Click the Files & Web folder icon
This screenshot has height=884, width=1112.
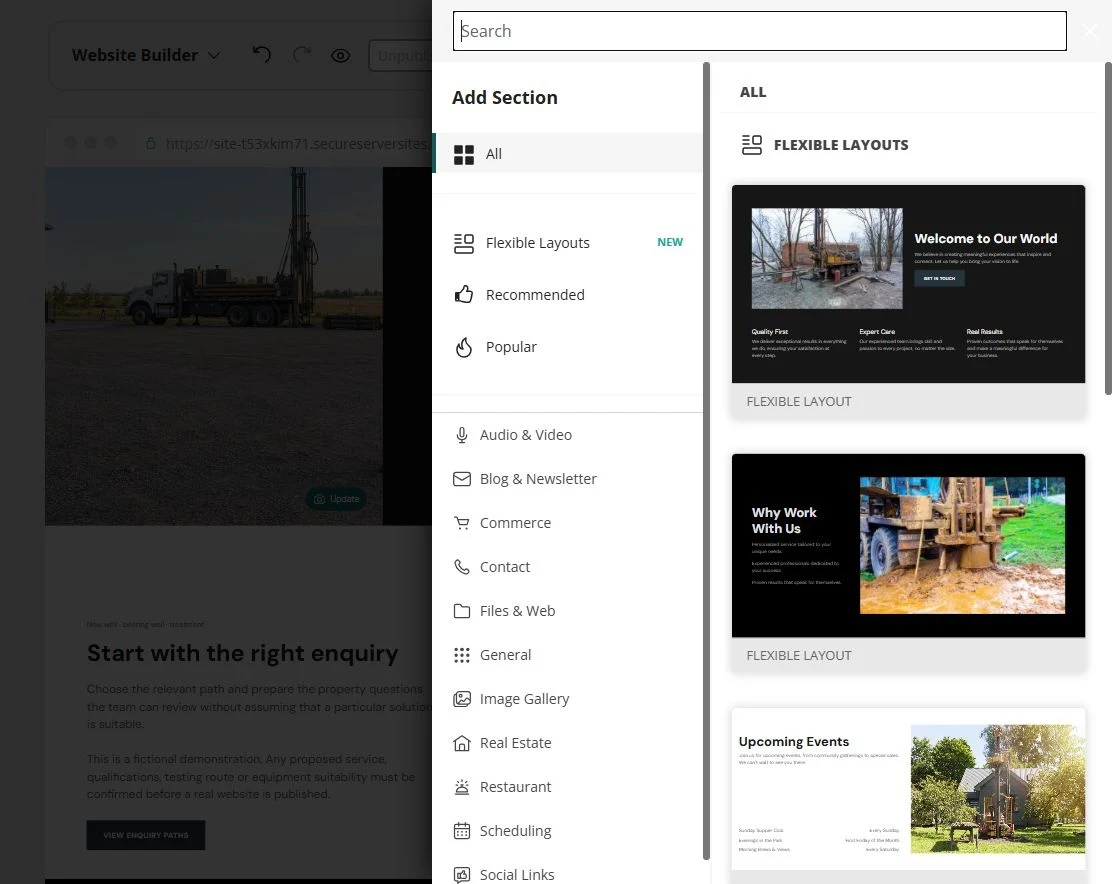point(462,611)
